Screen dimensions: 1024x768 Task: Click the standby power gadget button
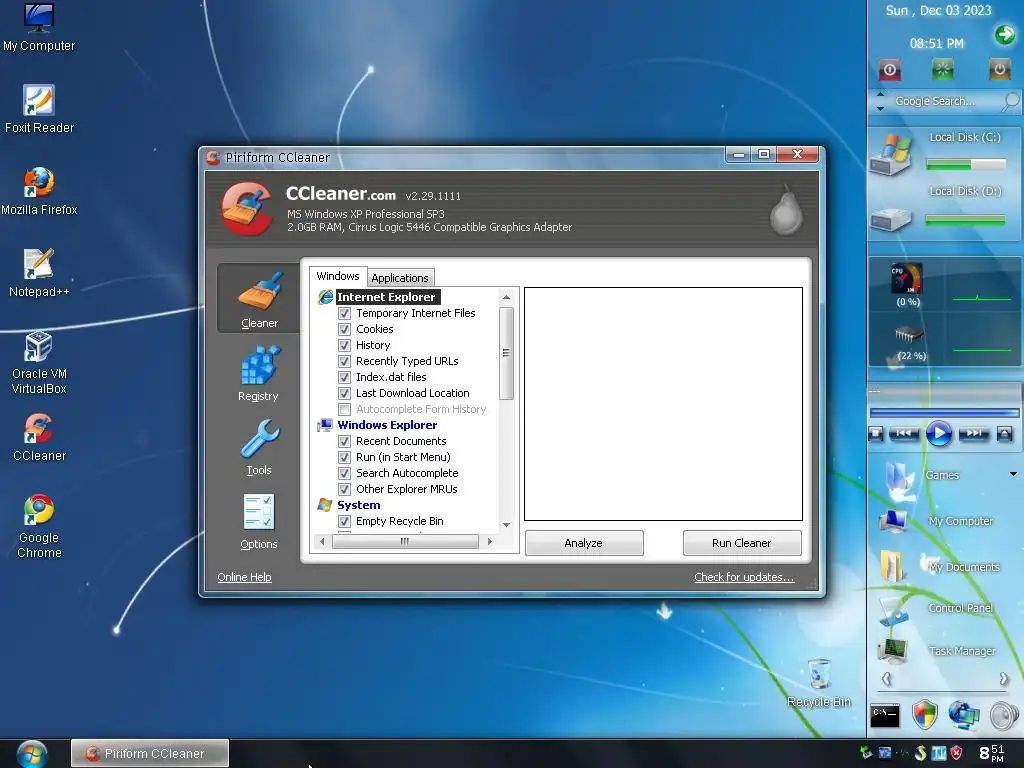pos(999,69)
